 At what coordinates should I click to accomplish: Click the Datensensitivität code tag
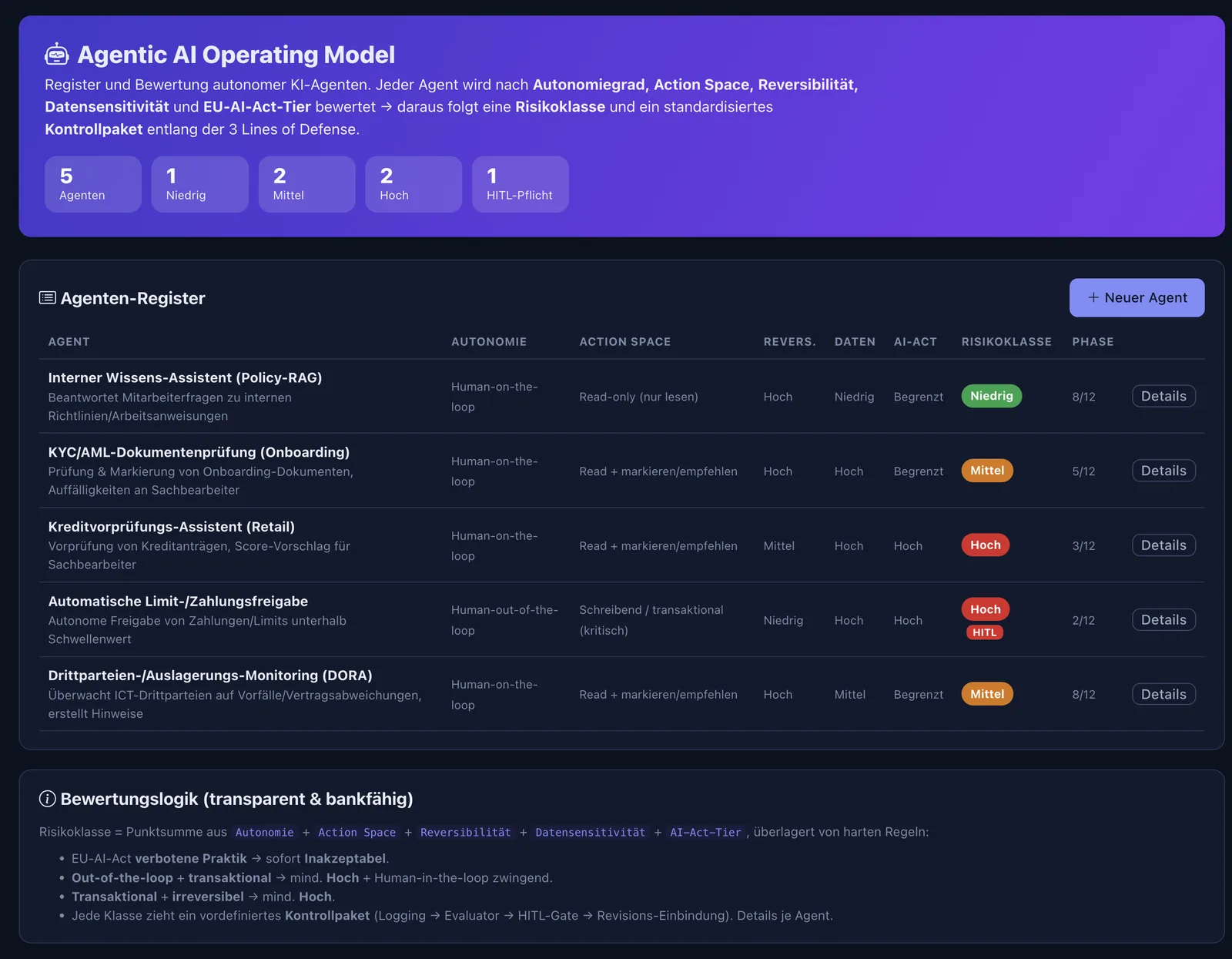click(x=591, y=833)
